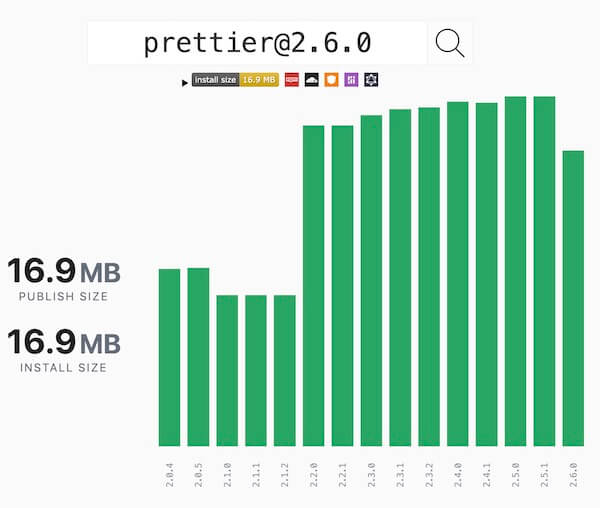This screenshot has height=508, width=600.
Task: Click the bar for version 2.1.0
Action: (x=227, y=370)
